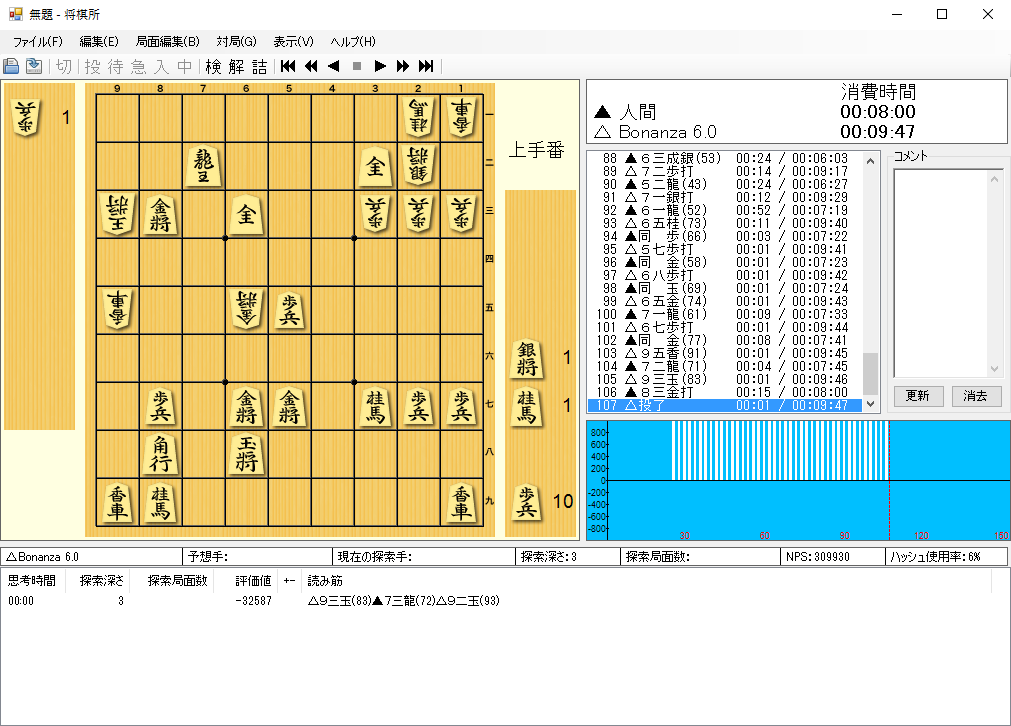Viewport: 1011px width, 726px height.
Task: Jump to the first move
Action: click(288, 66)
